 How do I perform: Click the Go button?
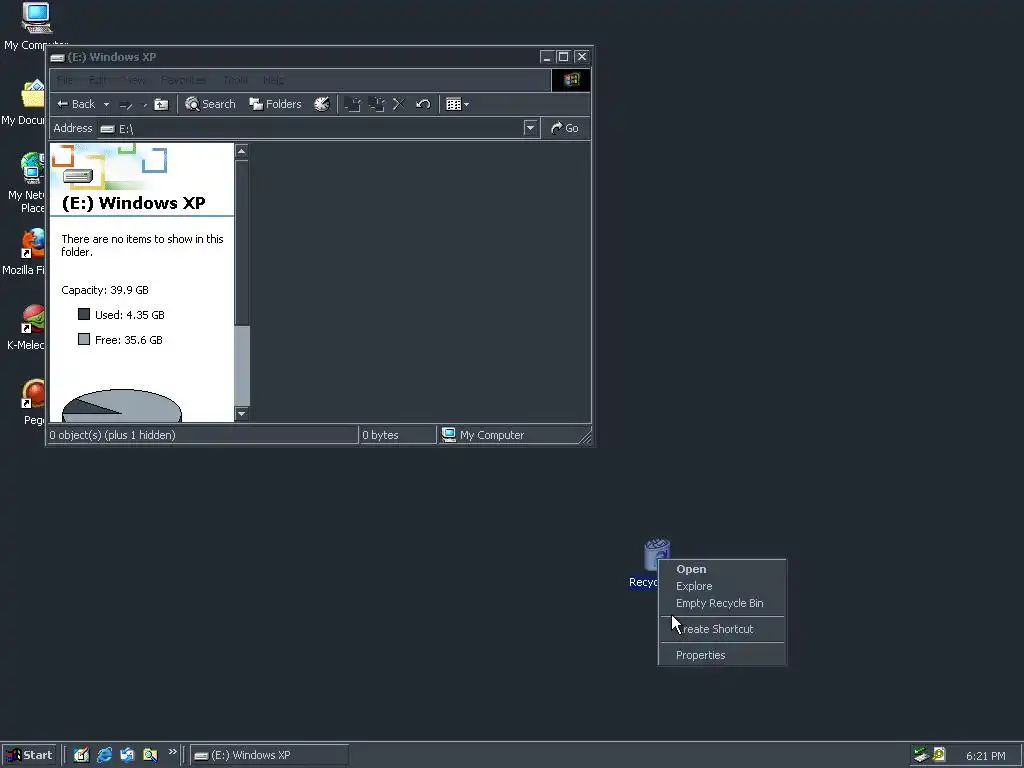tap(565, 128)
